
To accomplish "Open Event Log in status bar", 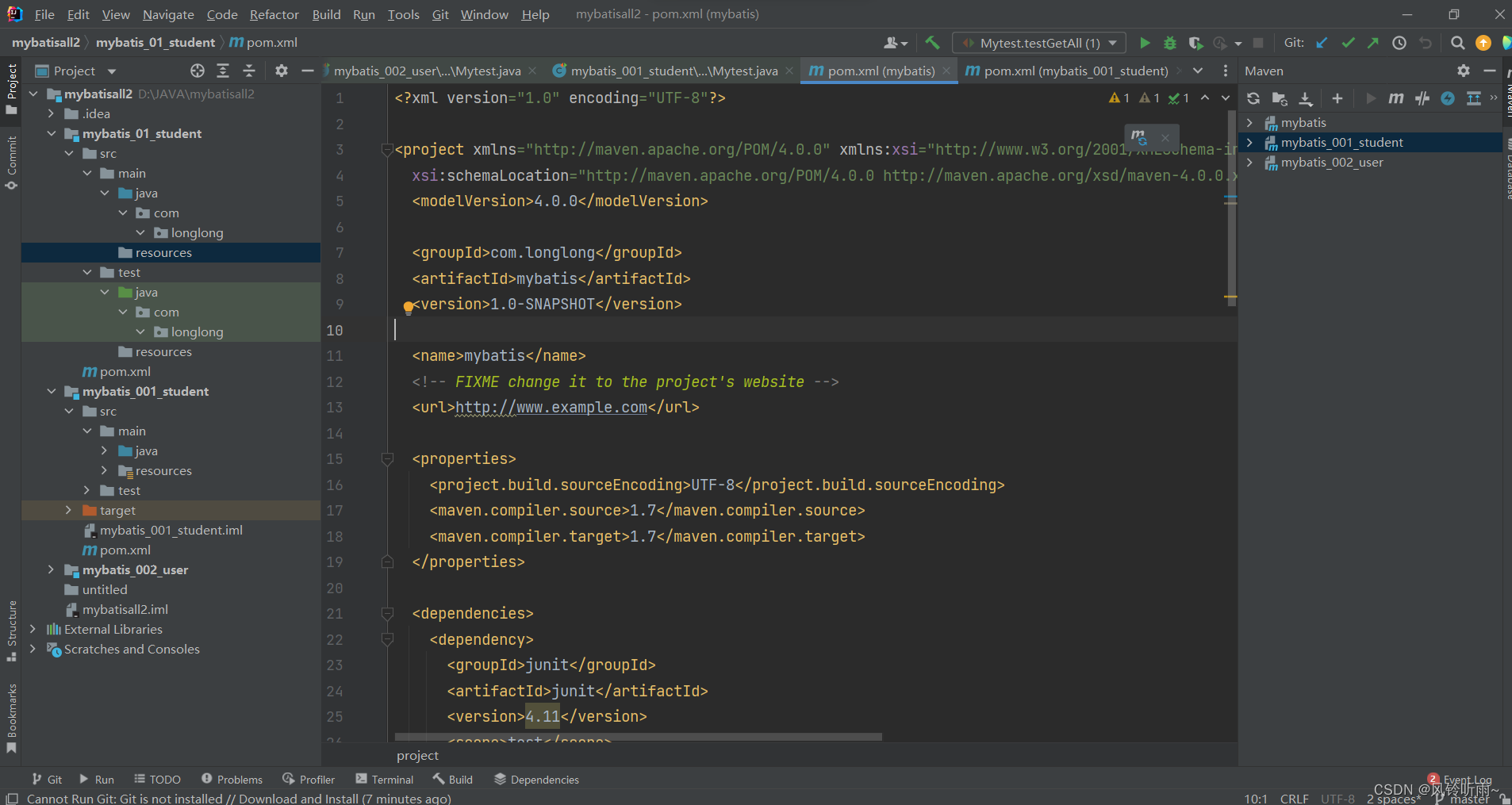I will [1460, 780].
